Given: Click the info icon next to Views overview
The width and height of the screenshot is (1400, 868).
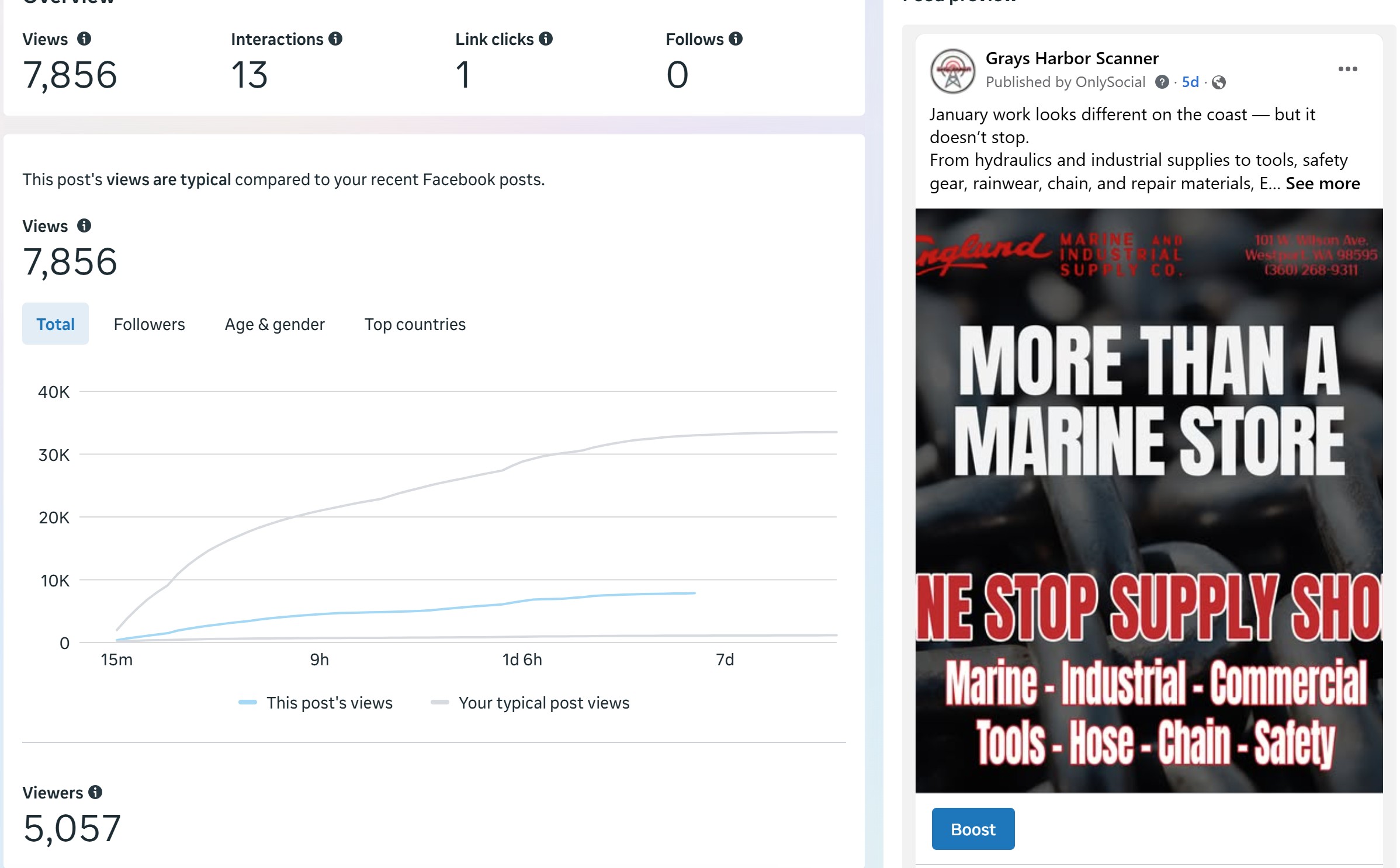Looking at the screenshot, I should pyautogui.click(x=84, y=39).
